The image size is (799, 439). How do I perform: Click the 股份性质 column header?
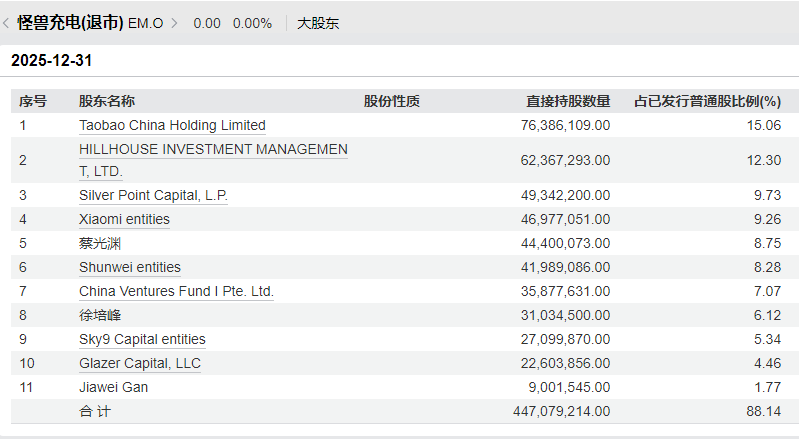[391, 101]
